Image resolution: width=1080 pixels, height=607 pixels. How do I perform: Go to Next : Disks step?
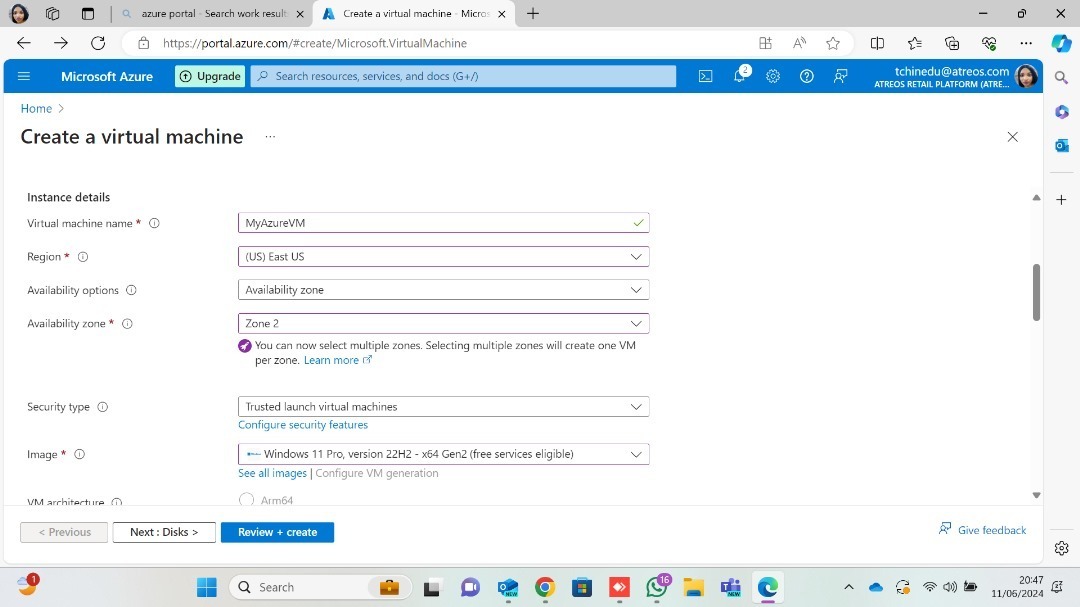164,532
